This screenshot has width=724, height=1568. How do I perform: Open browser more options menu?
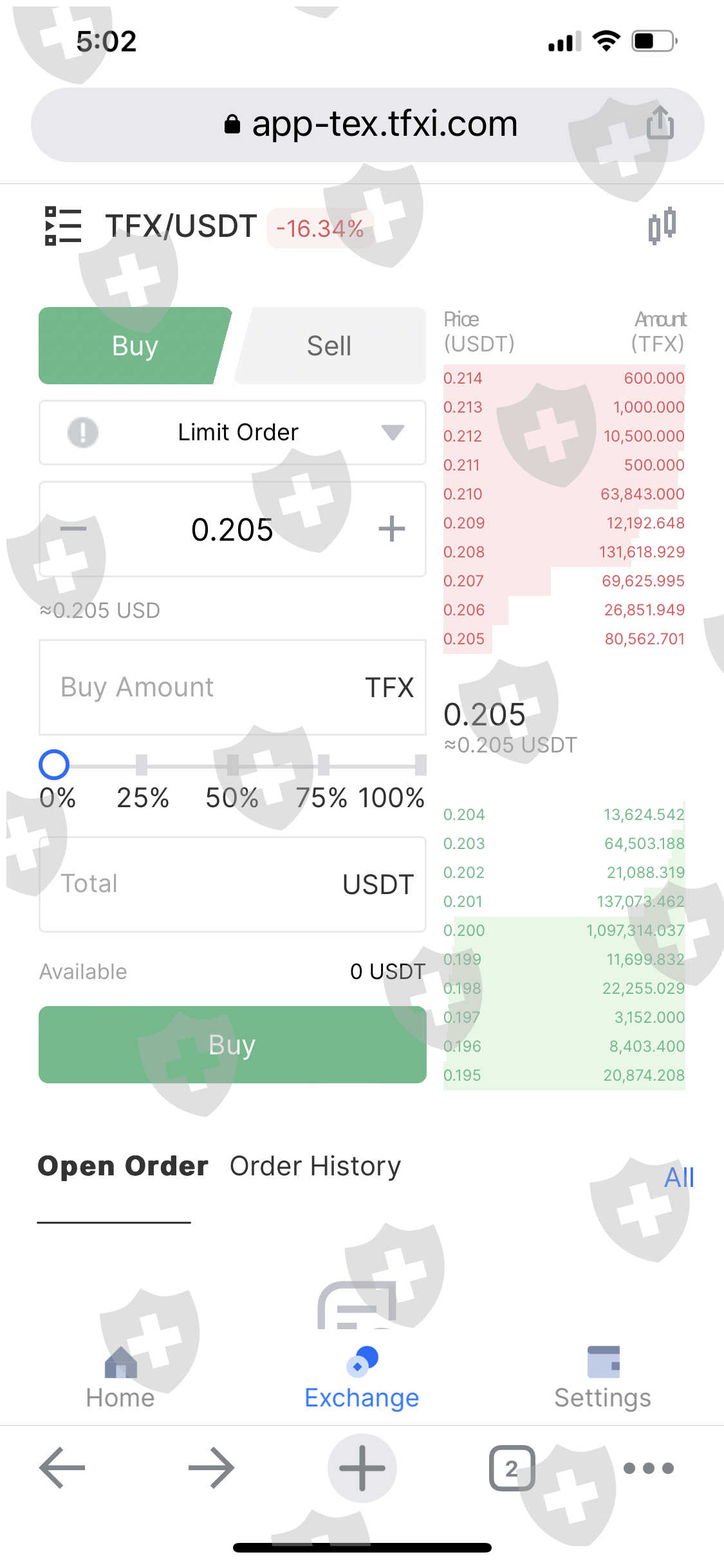tap(648, 1468)
